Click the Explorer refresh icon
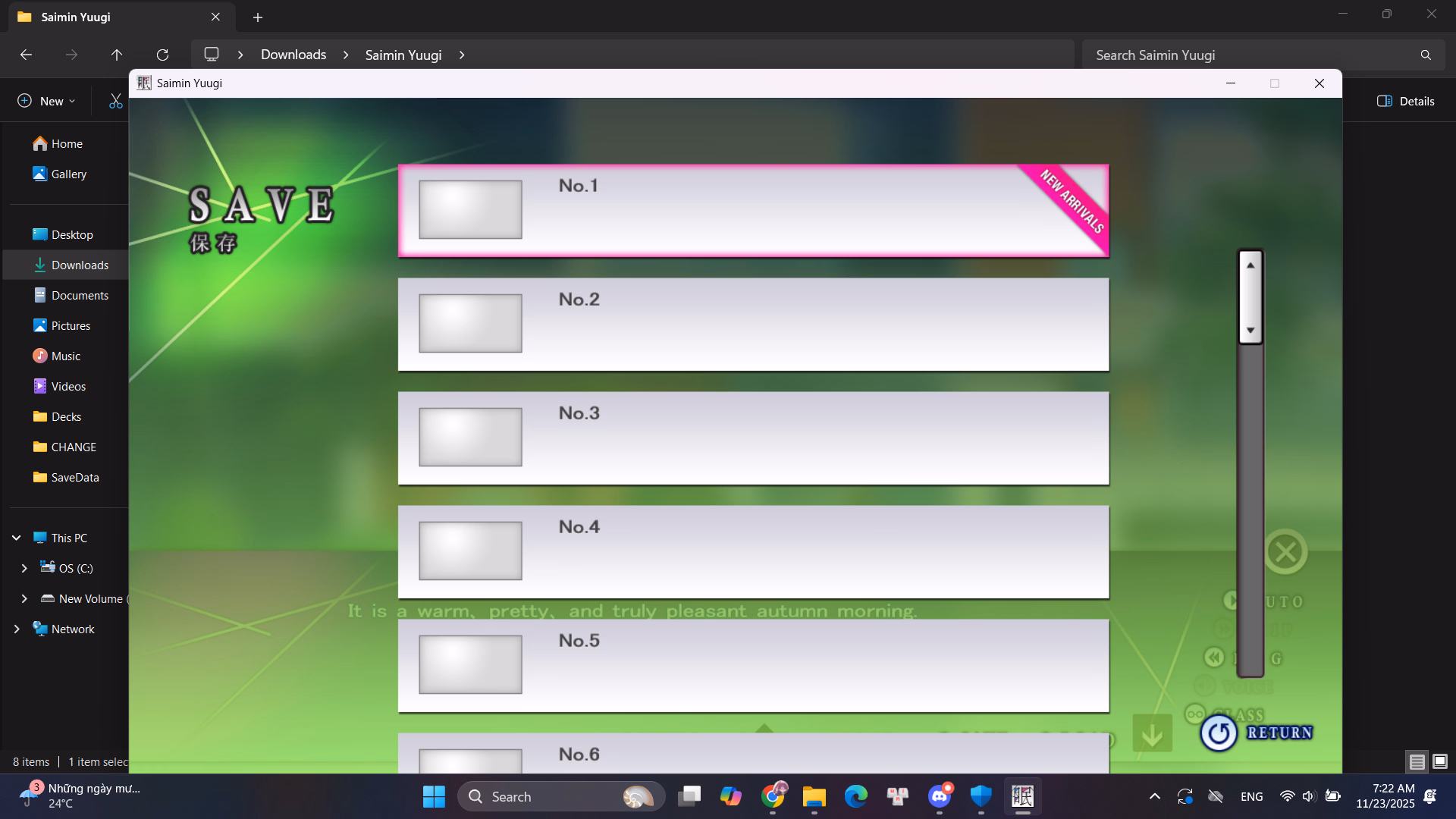Image resolution: width=1456 pixels, height=819 pixels. pos(162,55)
